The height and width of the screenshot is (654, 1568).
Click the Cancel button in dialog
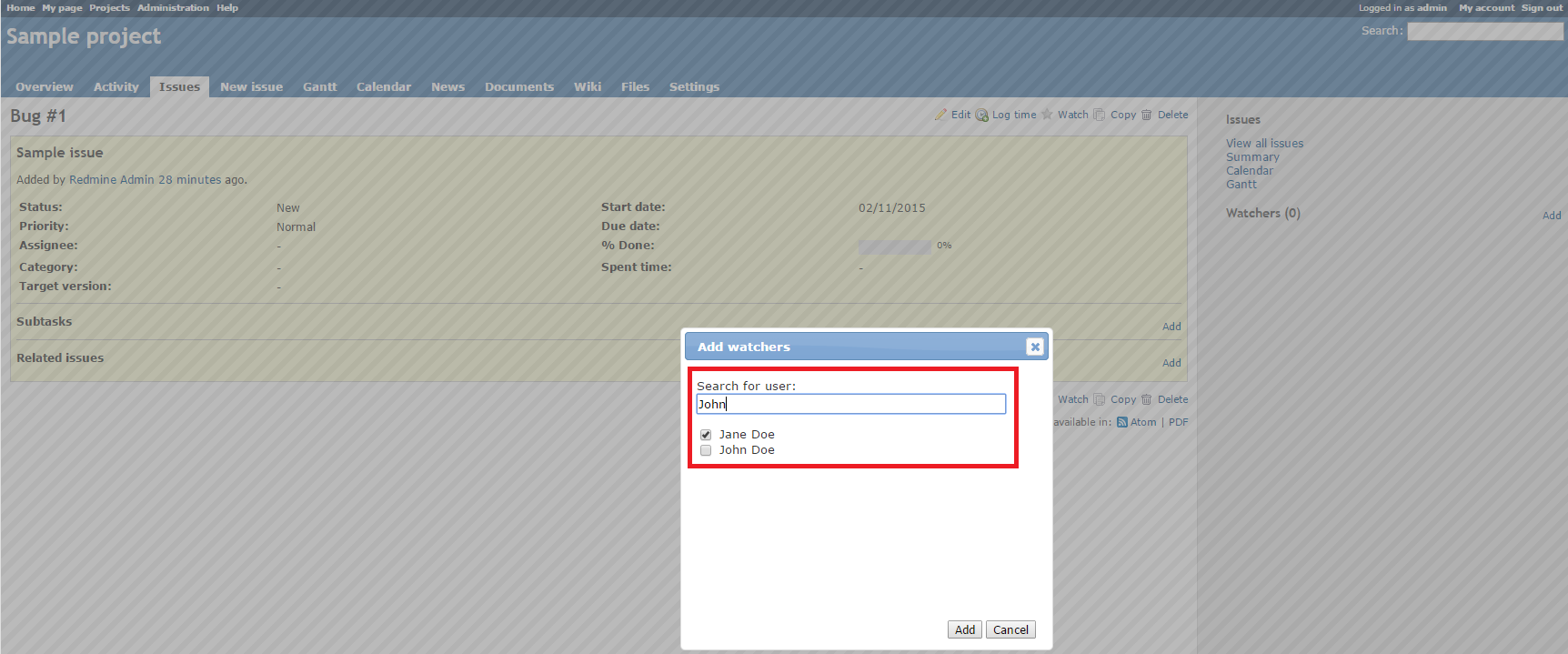point(1010,629)
